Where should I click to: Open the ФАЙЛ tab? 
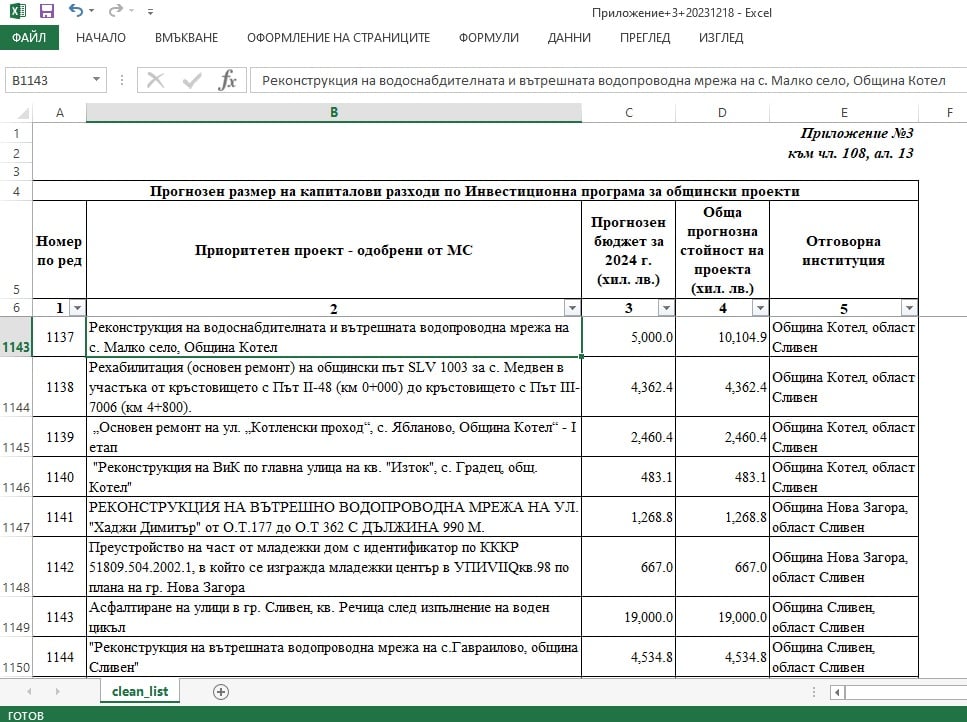coord(29,38)
